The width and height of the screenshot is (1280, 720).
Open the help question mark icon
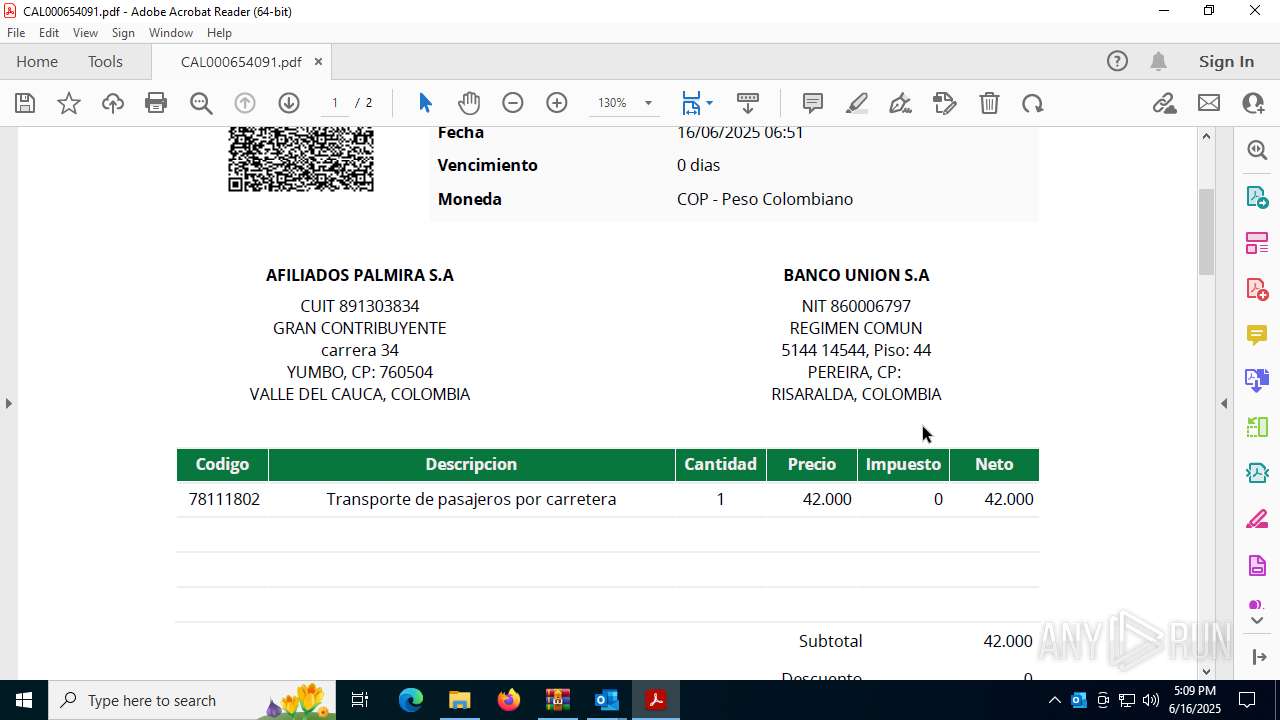pos(1117,61)
